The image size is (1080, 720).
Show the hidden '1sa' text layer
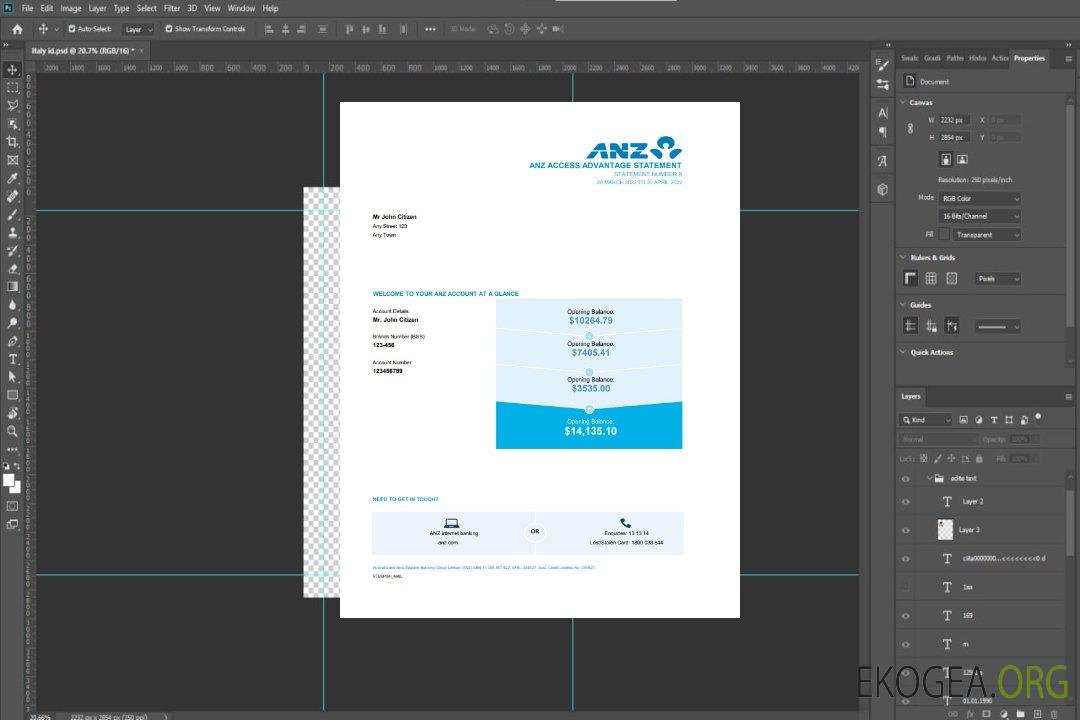click(906, 587)
